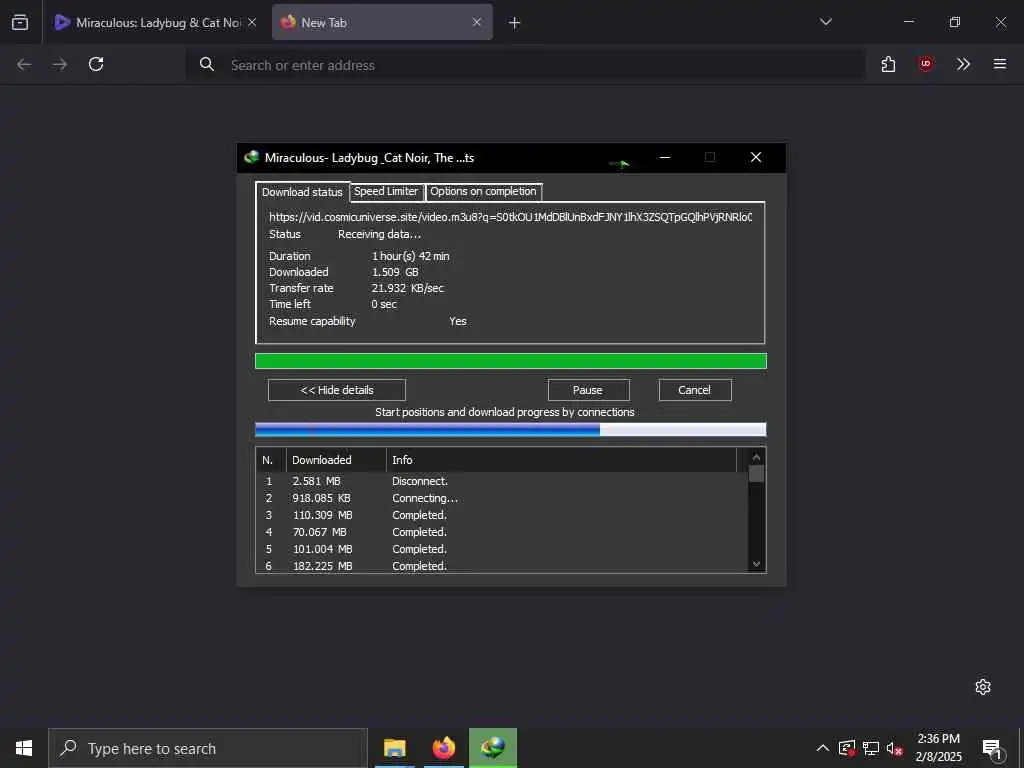Image resolution: width=1024 pixels, height=768 pixels.
Task: Select connection 5 row with 101.004 MB
Action: 502,549
